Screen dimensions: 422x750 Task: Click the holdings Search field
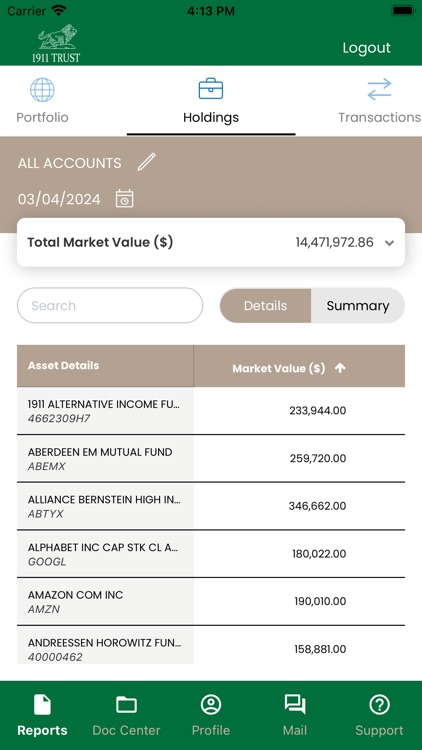coord(110,306)
